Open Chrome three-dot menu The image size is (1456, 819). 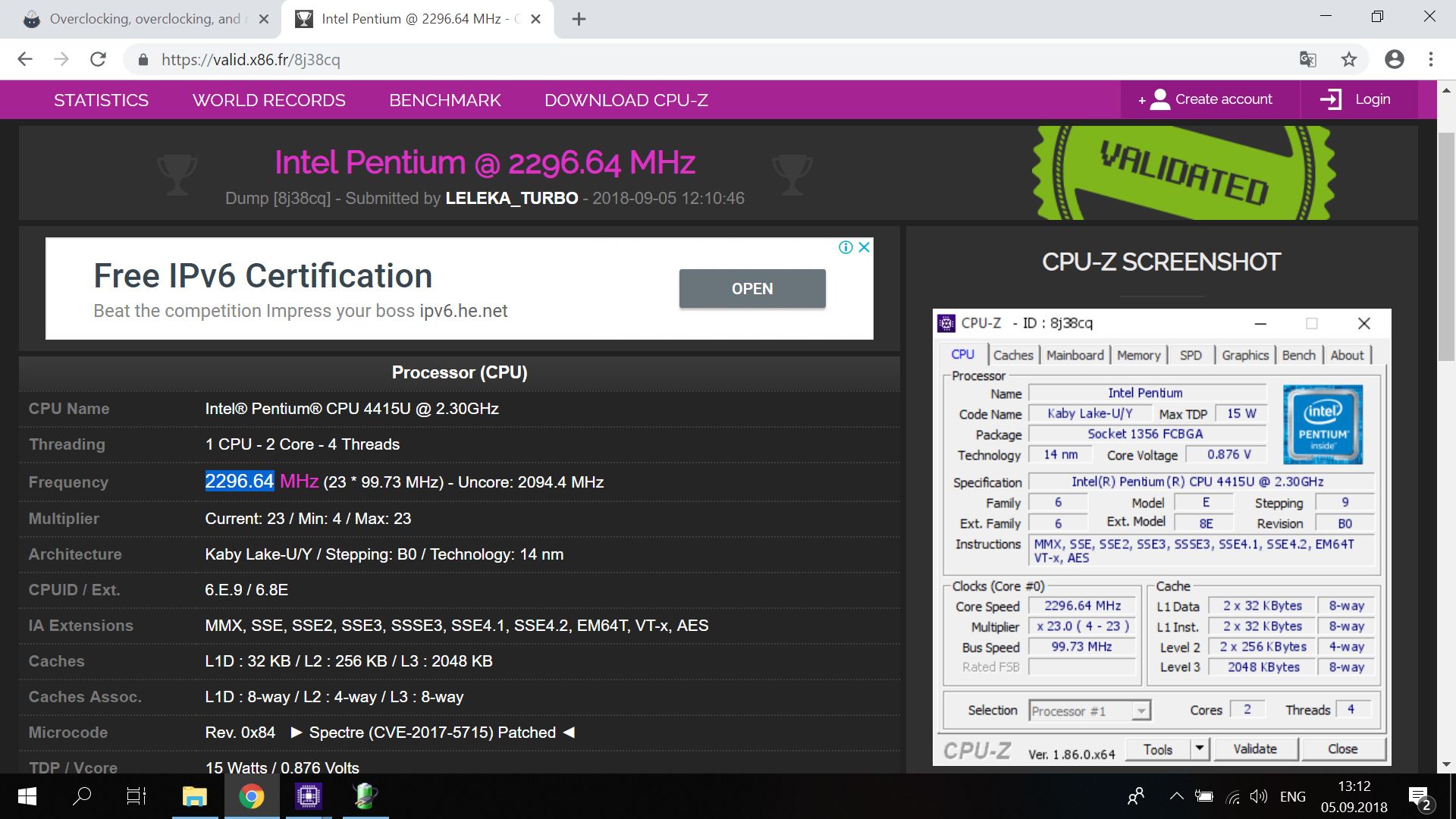[x=1431, y=59]
